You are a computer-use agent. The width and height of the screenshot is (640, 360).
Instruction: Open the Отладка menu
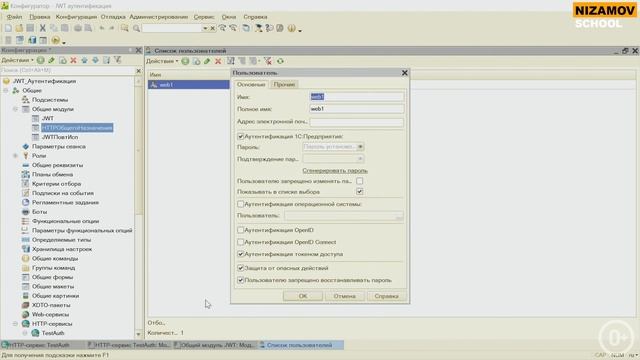(x=113, y=17)
